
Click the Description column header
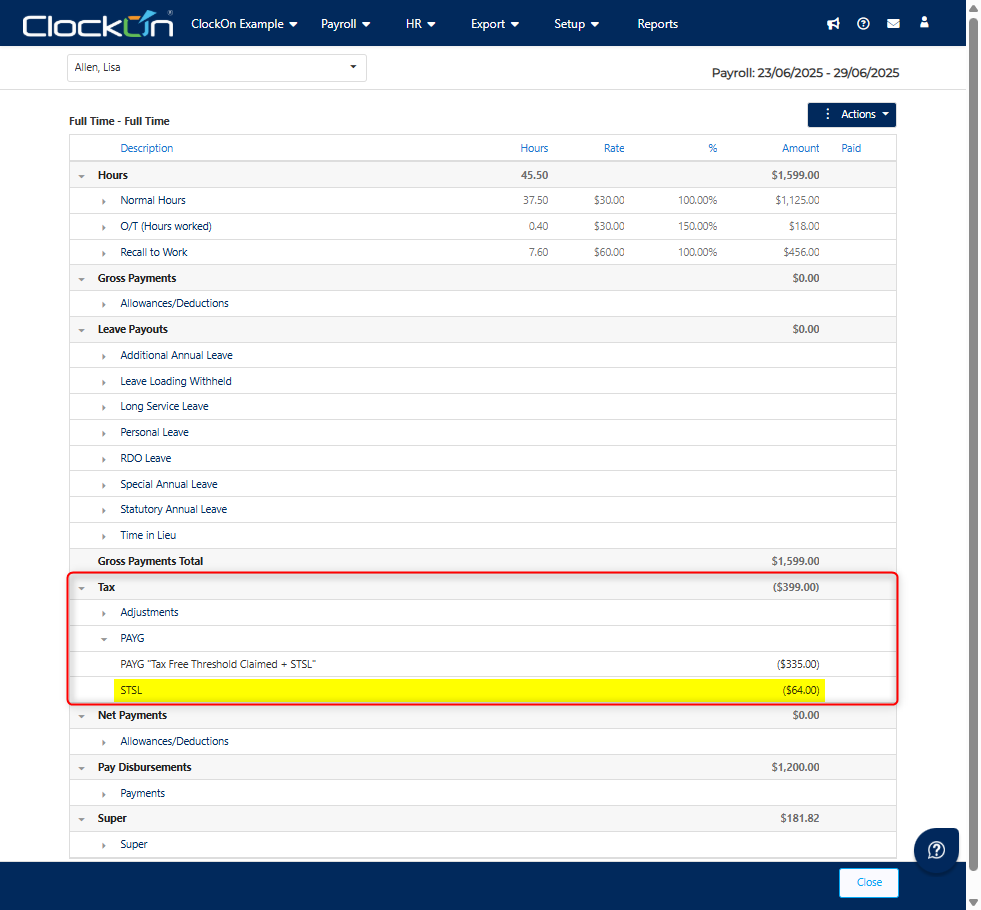147,149
